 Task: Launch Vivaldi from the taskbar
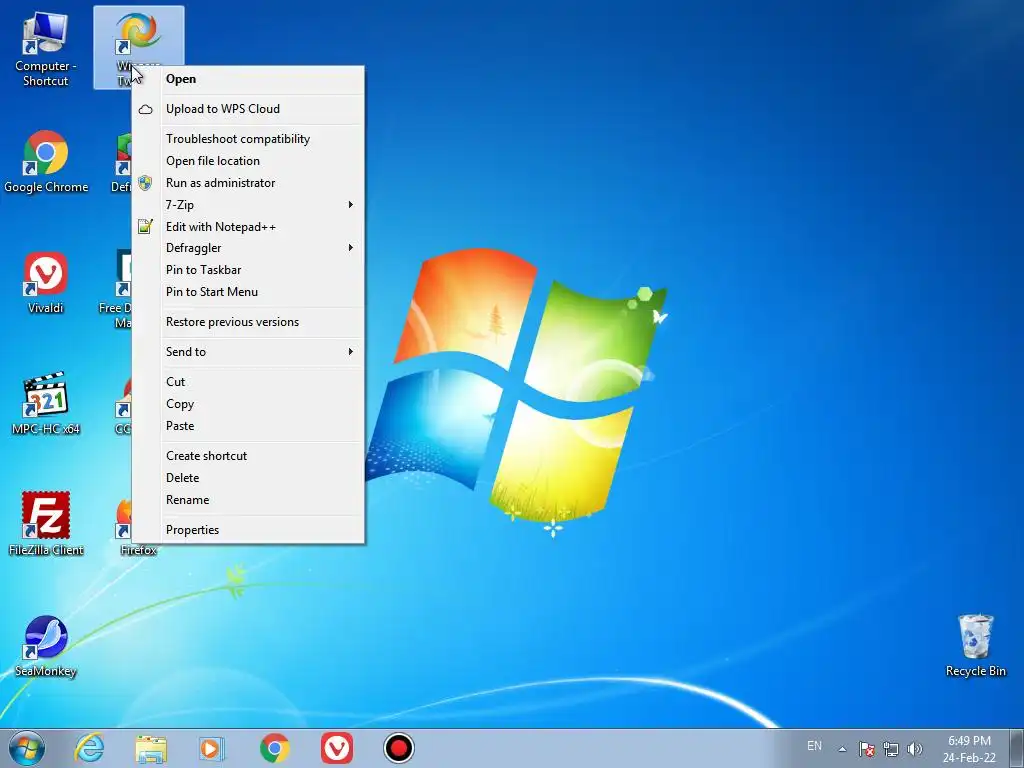tap(337, 748)
